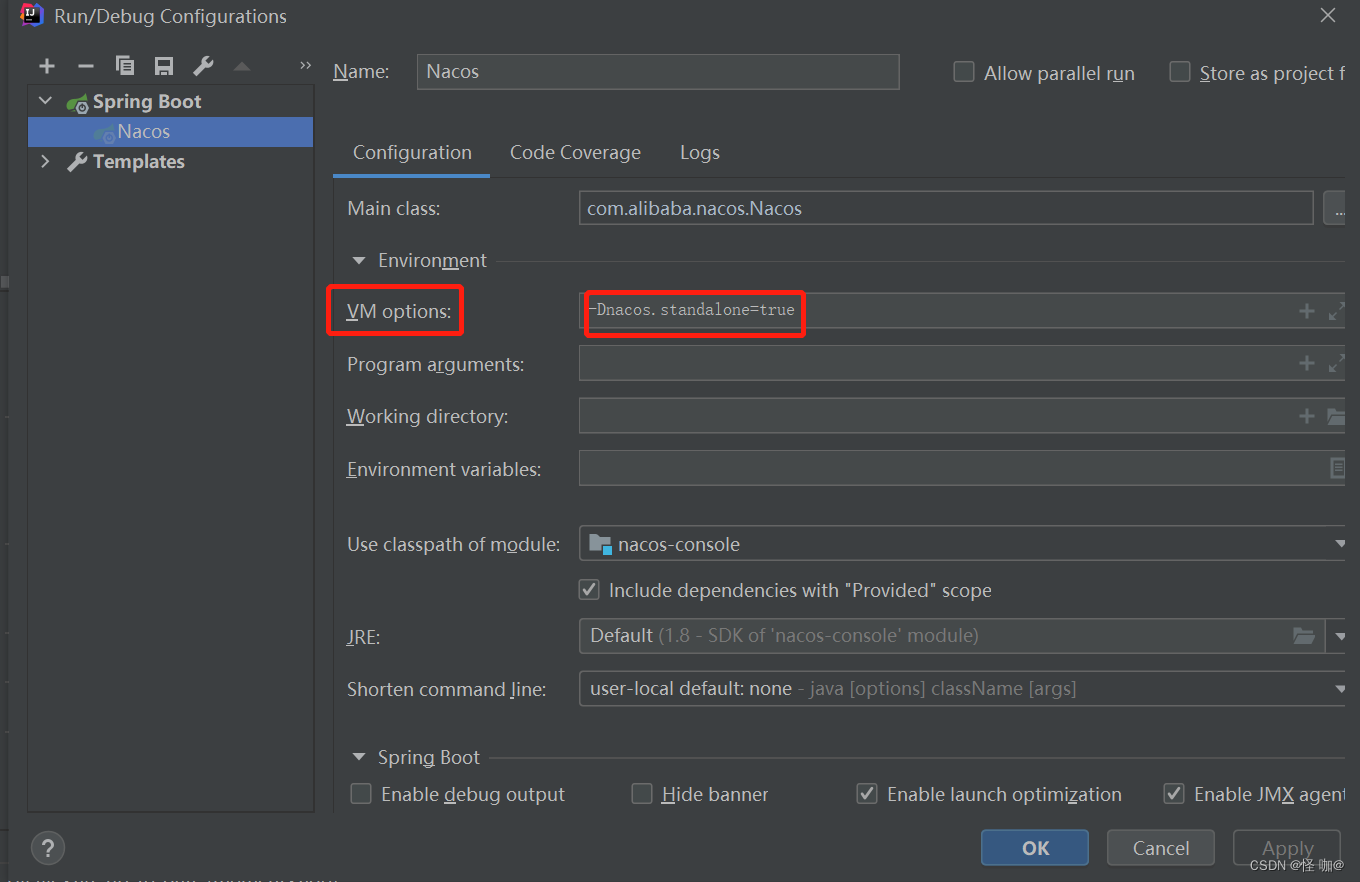Toggle Include dependencies with Provided scope
This screenshot has height=882, width=1360.
(x=589, y=590)
